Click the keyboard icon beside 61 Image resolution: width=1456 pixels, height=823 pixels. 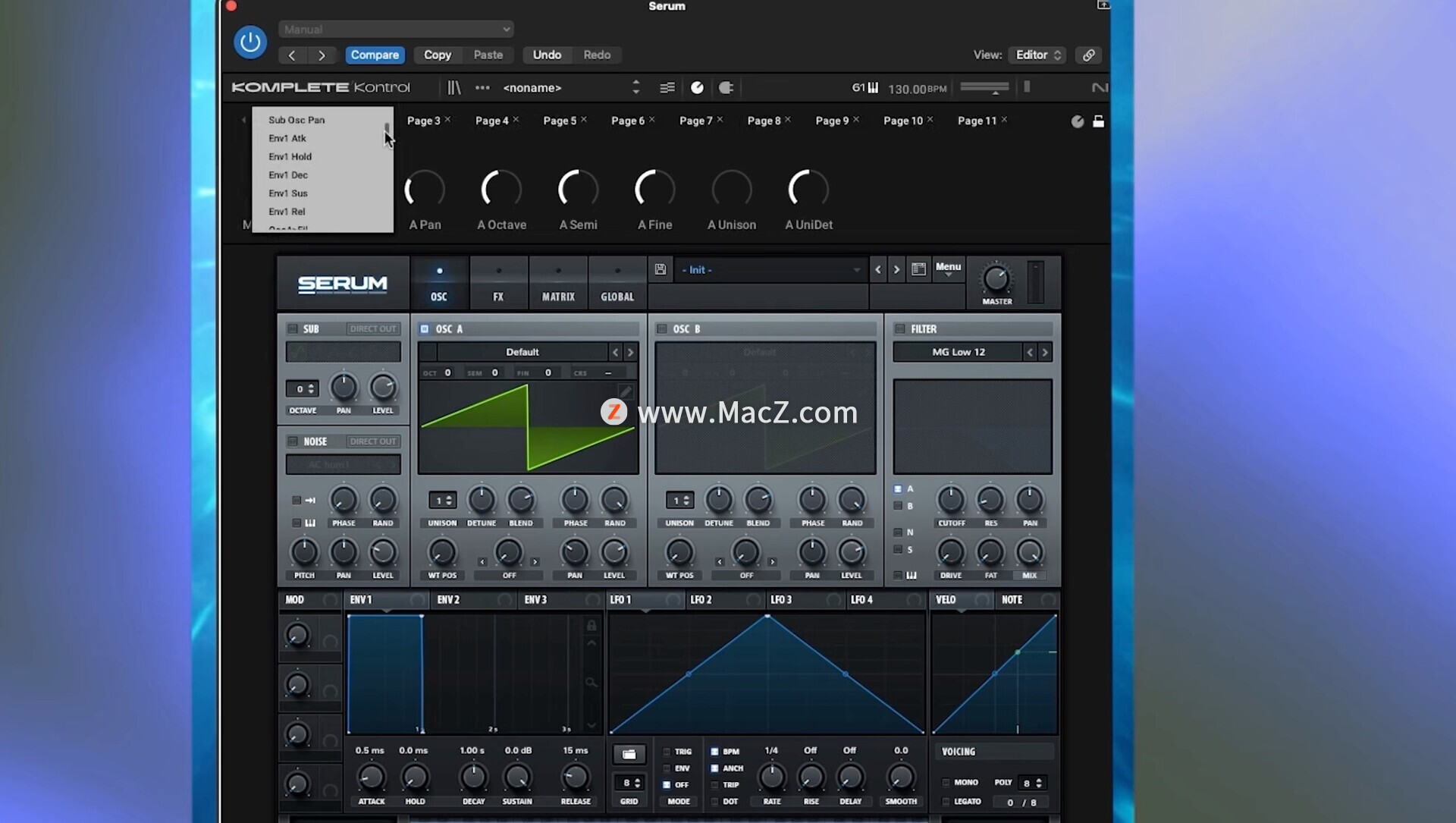click(874, 88)
